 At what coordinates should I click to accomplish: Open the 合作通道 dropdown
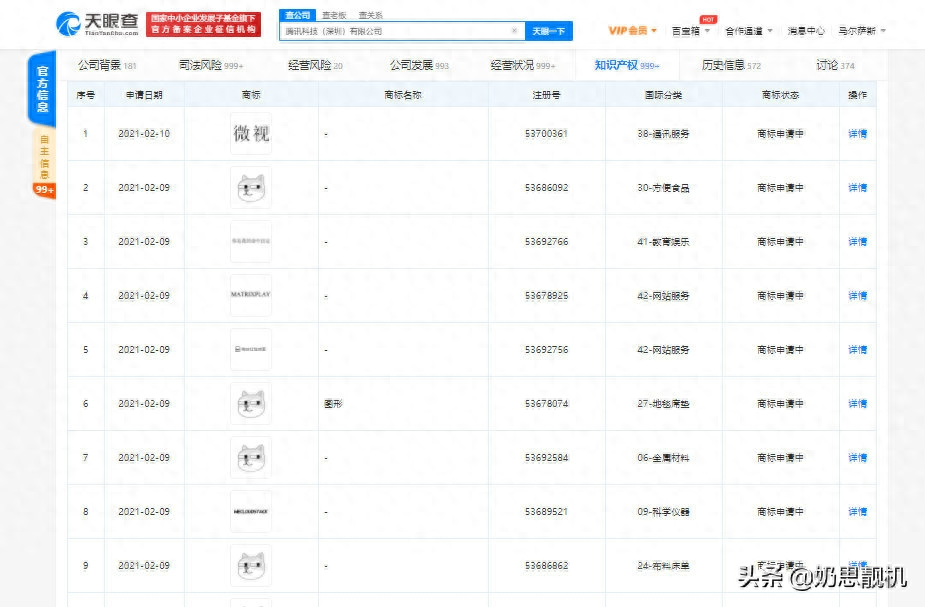click(747, 31)
